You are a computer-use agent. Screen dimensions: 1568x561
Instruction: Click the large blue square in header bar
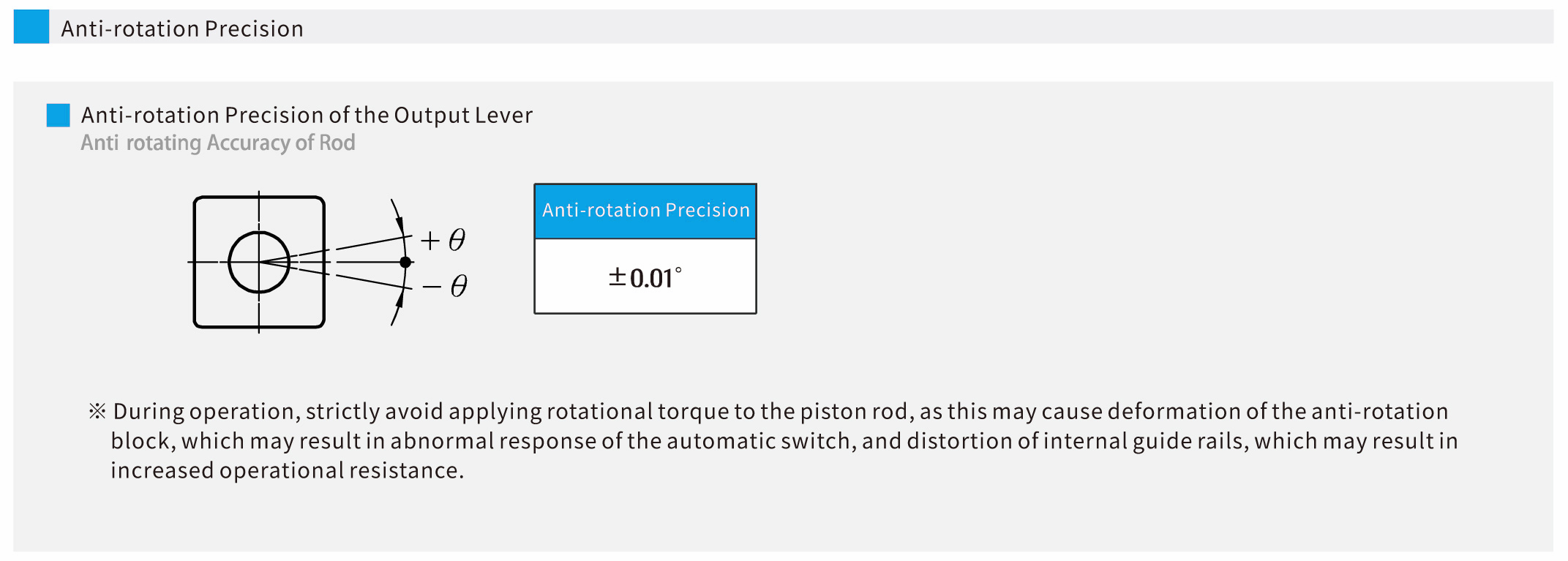pyautogui.click(x=31, y=26)
